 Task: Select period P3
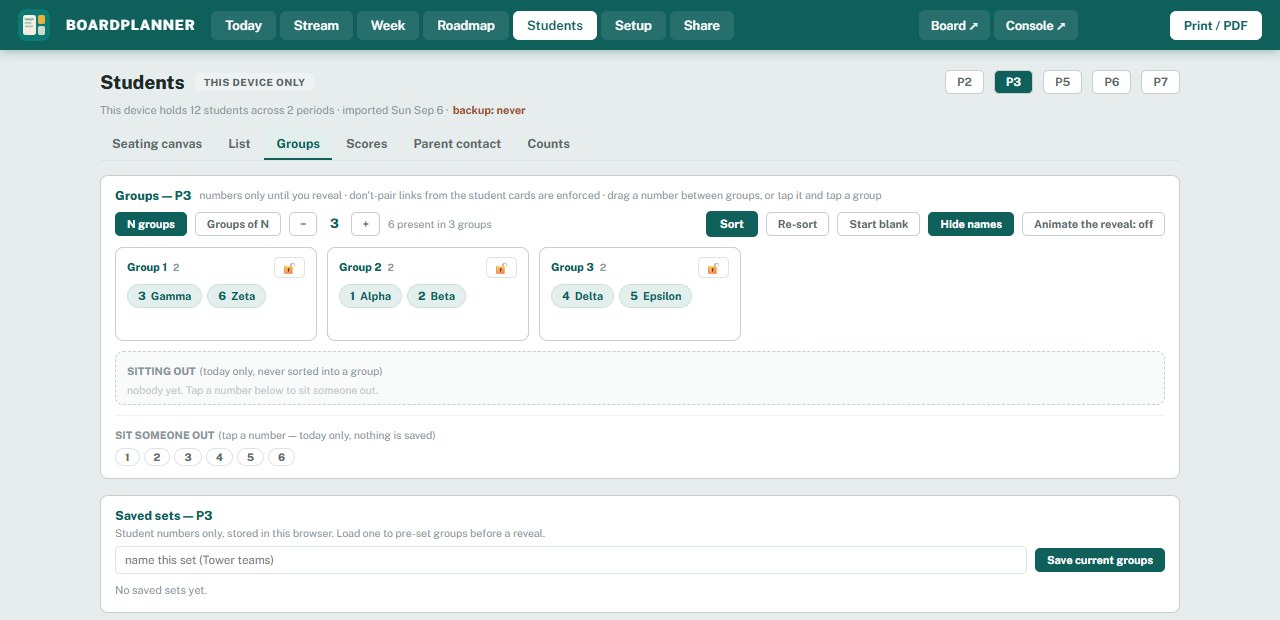[1013, 82]
